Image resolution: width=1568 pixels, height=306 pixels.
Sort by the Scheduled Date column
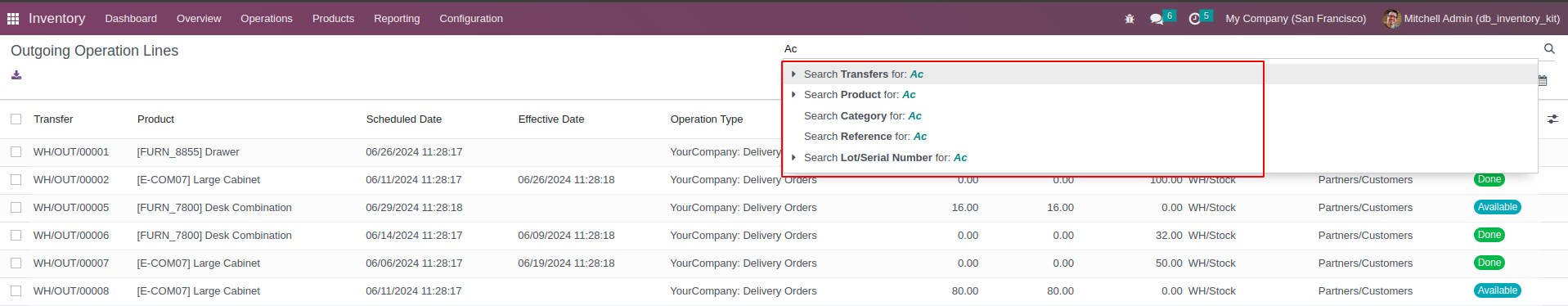pyautogui.click(x=404, y=119)
